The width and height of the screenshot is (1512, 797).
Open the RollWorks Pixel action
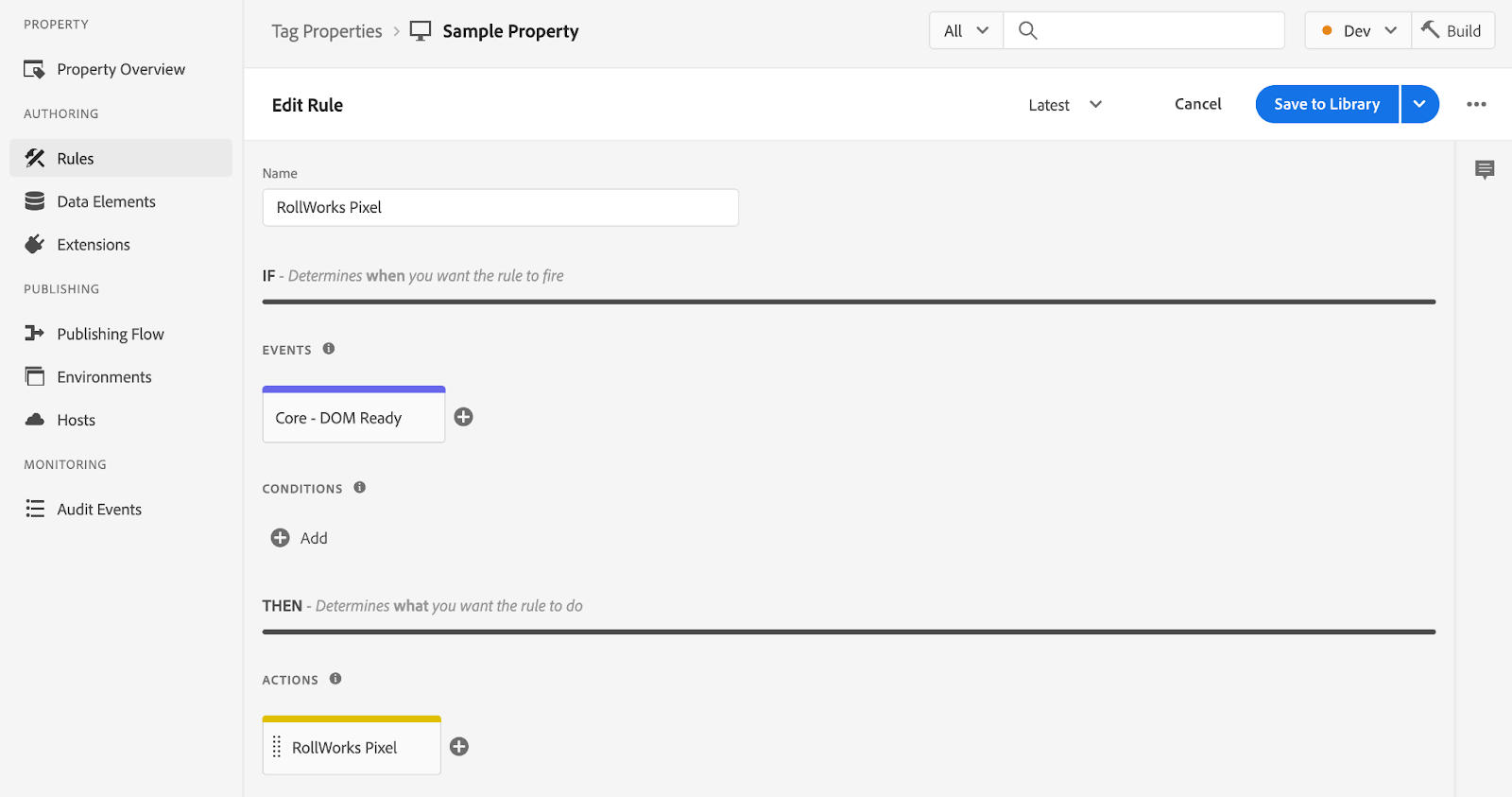[x=352, y=745]
